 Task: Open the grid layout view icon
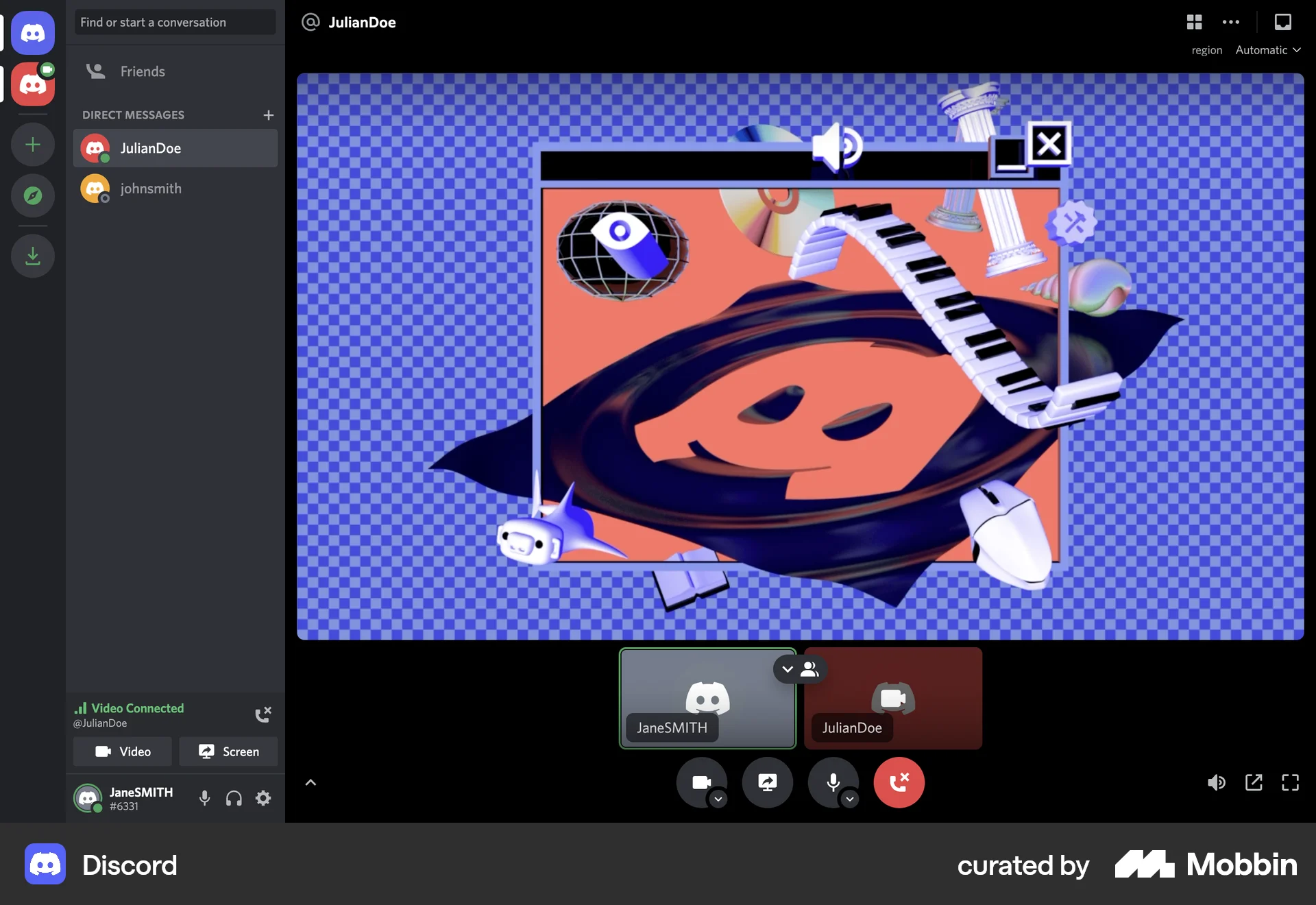[x=1194, y=22]
